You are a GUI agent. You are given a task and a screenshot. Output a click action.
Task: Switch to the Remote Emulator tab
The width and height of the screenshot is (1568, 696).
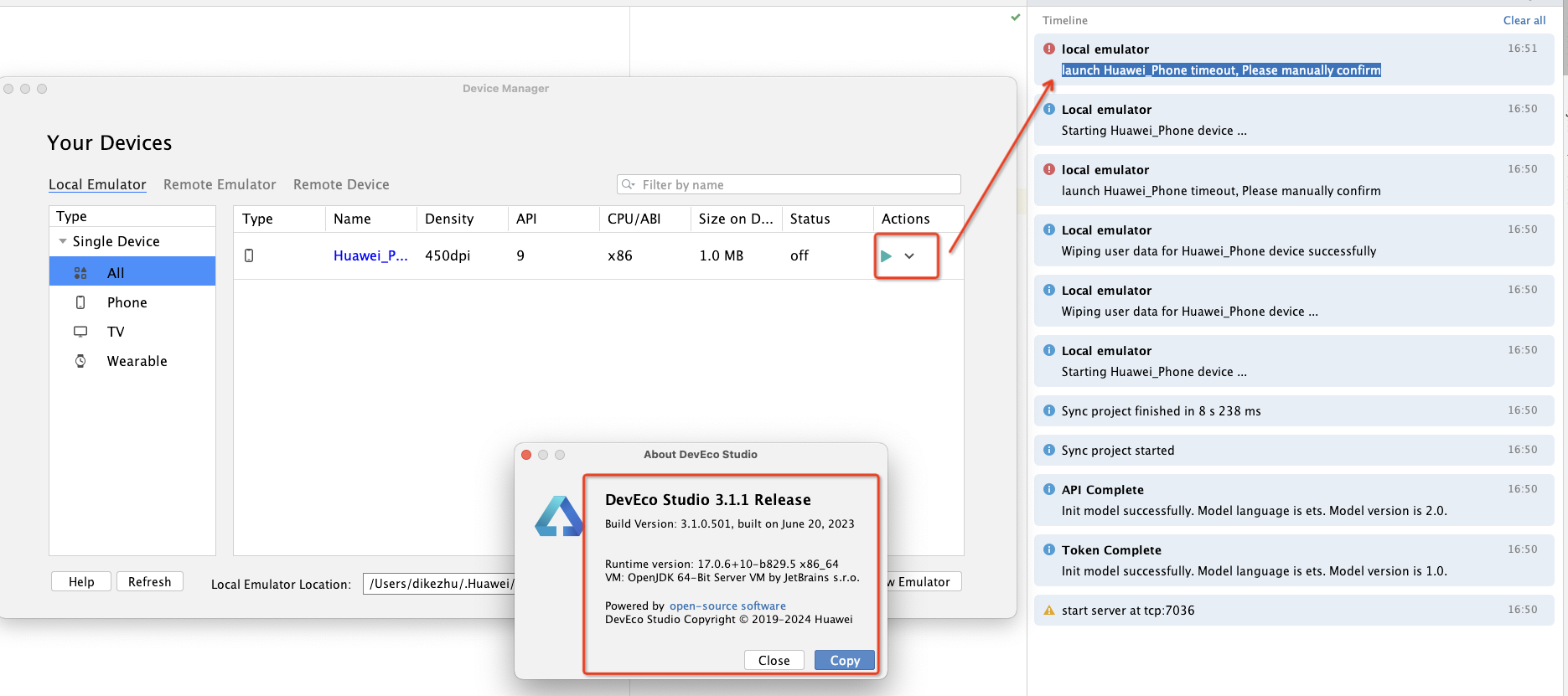(220, 184)
